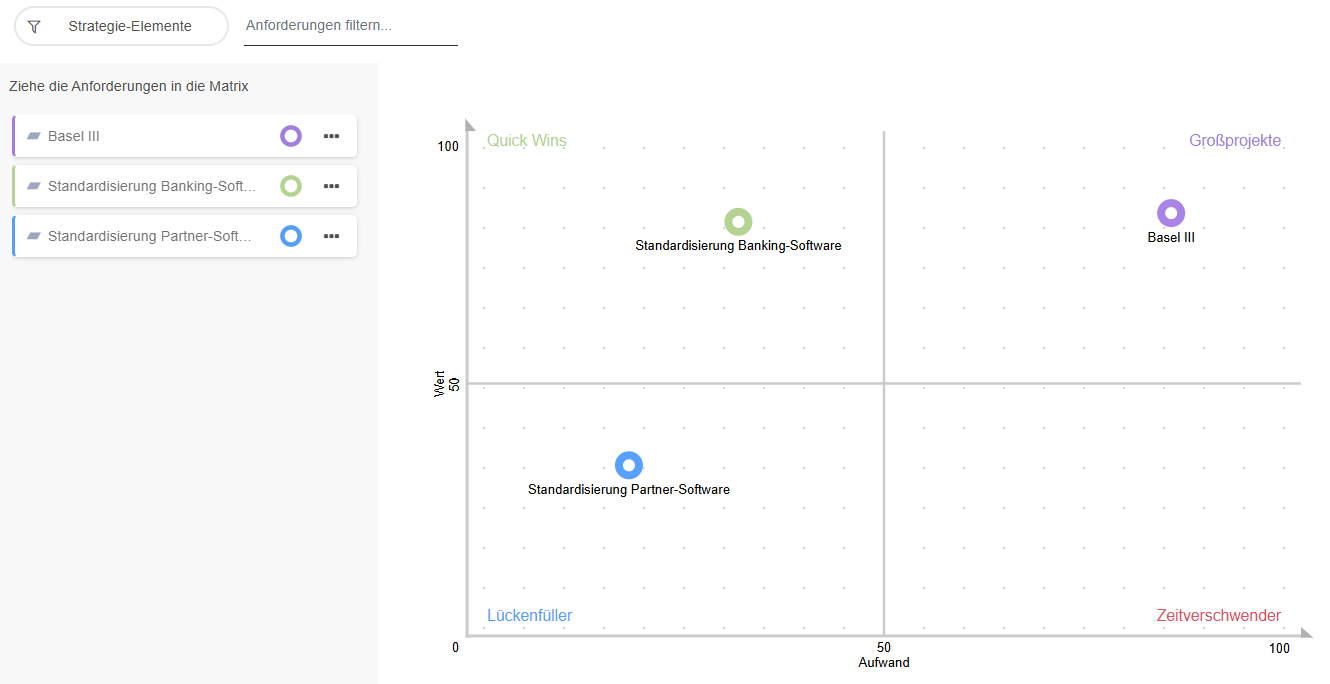Click the Basel III requirement type icon
Viewport: 1330px width, 684px height.
coord(34,136)
